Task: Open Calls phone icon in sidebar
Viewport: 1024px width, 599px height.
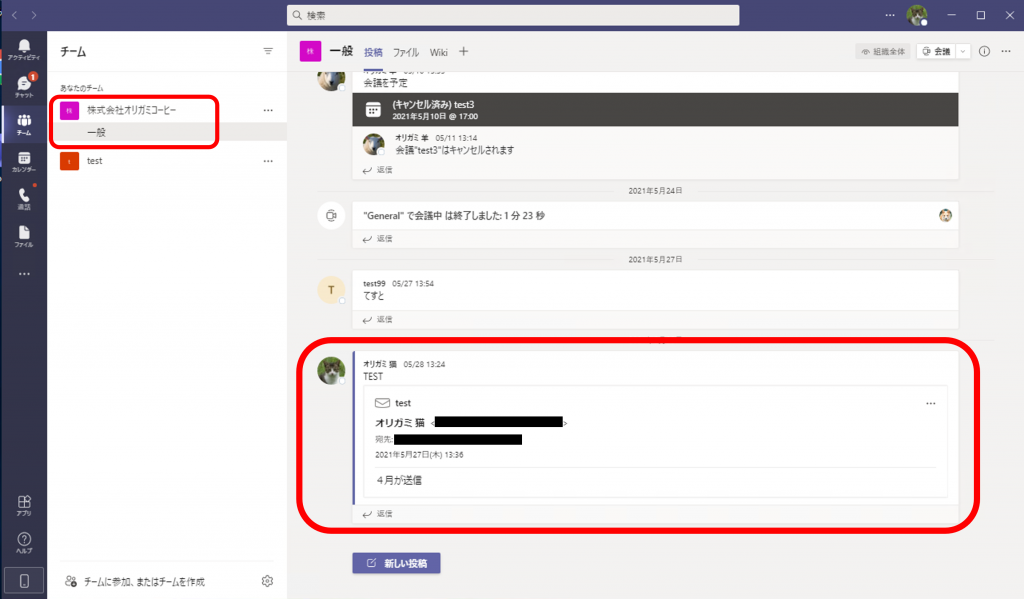Action: click(x=24, y=199)
